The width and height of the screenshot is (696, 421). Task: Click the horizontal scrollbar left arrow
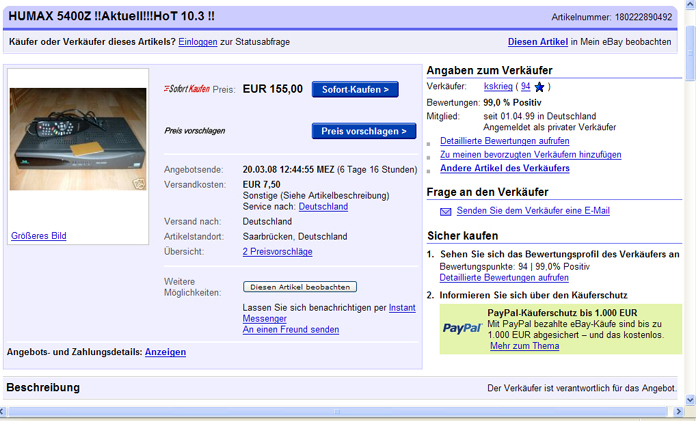pyautogui.click(x=7, y=413)
